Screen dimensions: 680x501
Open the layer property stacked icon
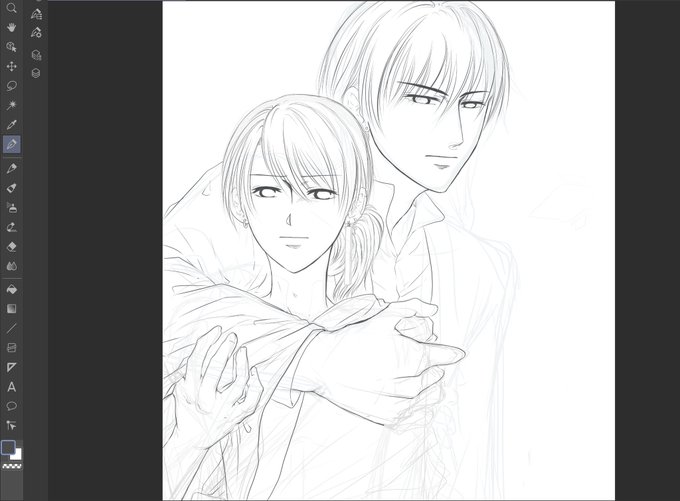coord(36,55)
